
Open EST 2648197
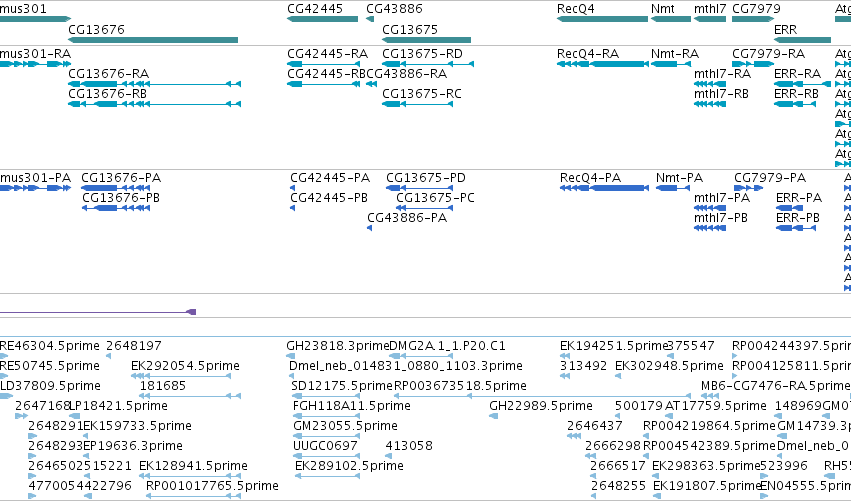[134, 346]
